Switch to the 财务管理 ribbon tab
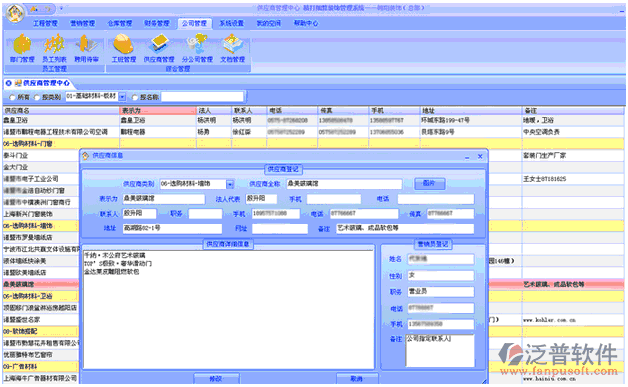The height and width of the screenshot is (387, 628). click(x=157, y=23)
